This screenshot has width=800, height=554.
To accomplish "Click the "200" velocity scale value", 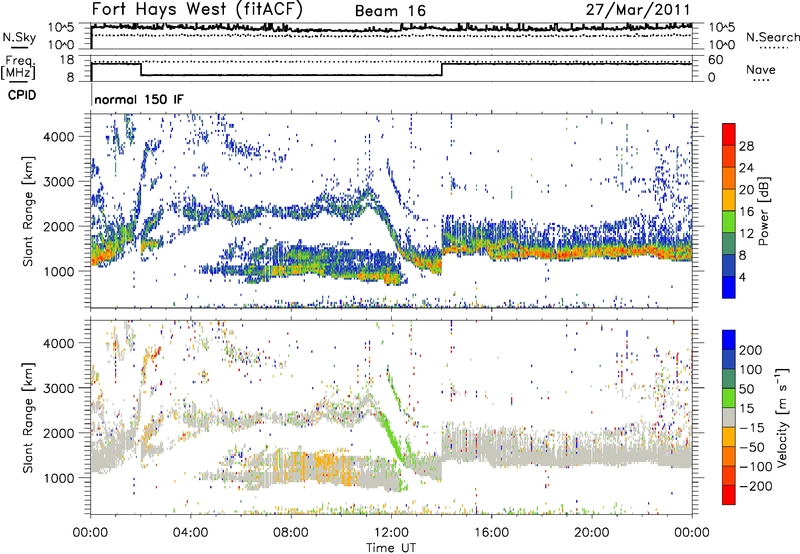I will [x=751, y=350].
